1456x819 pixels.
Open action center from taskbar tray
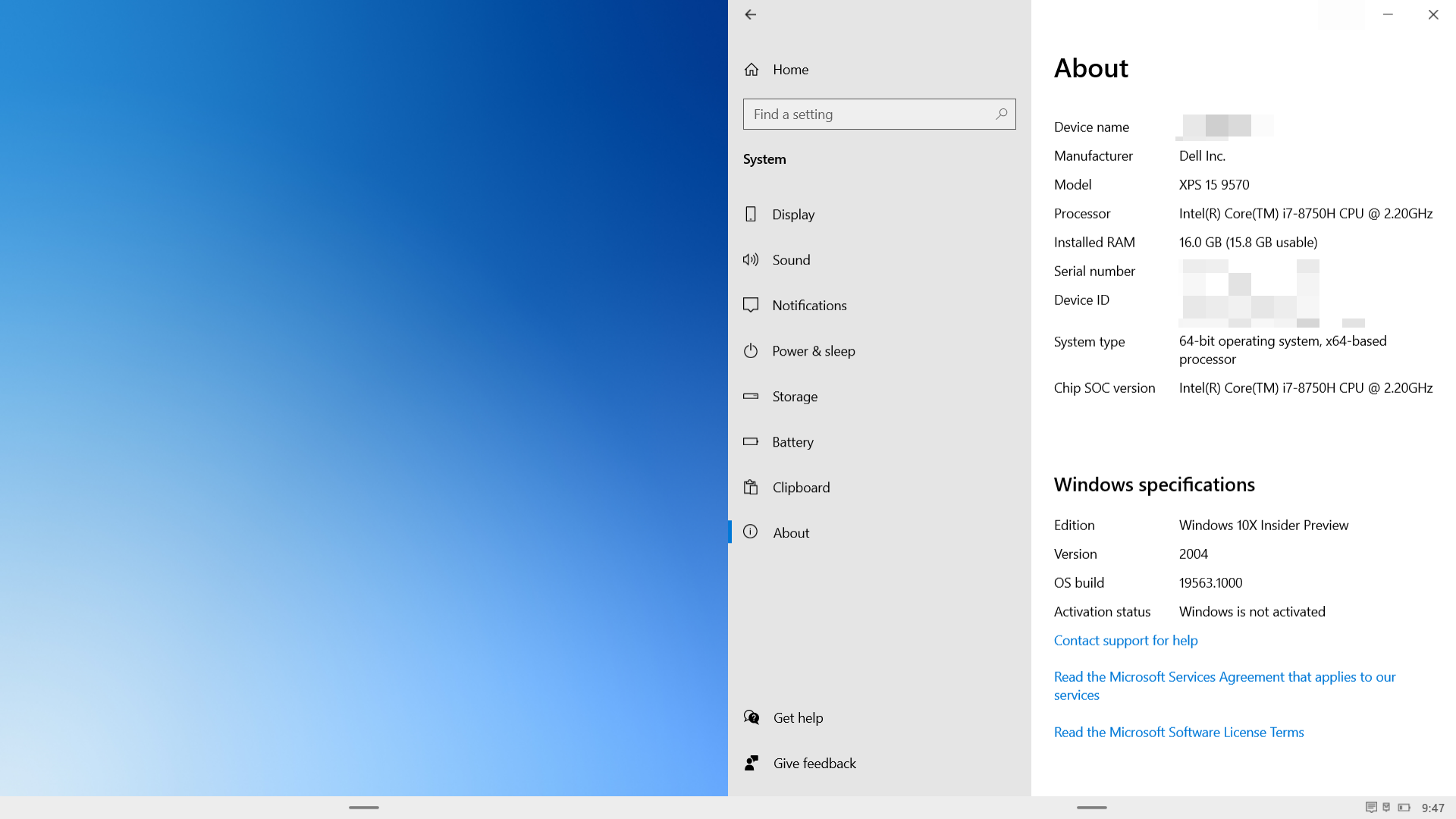click(x=1371, y=808)
